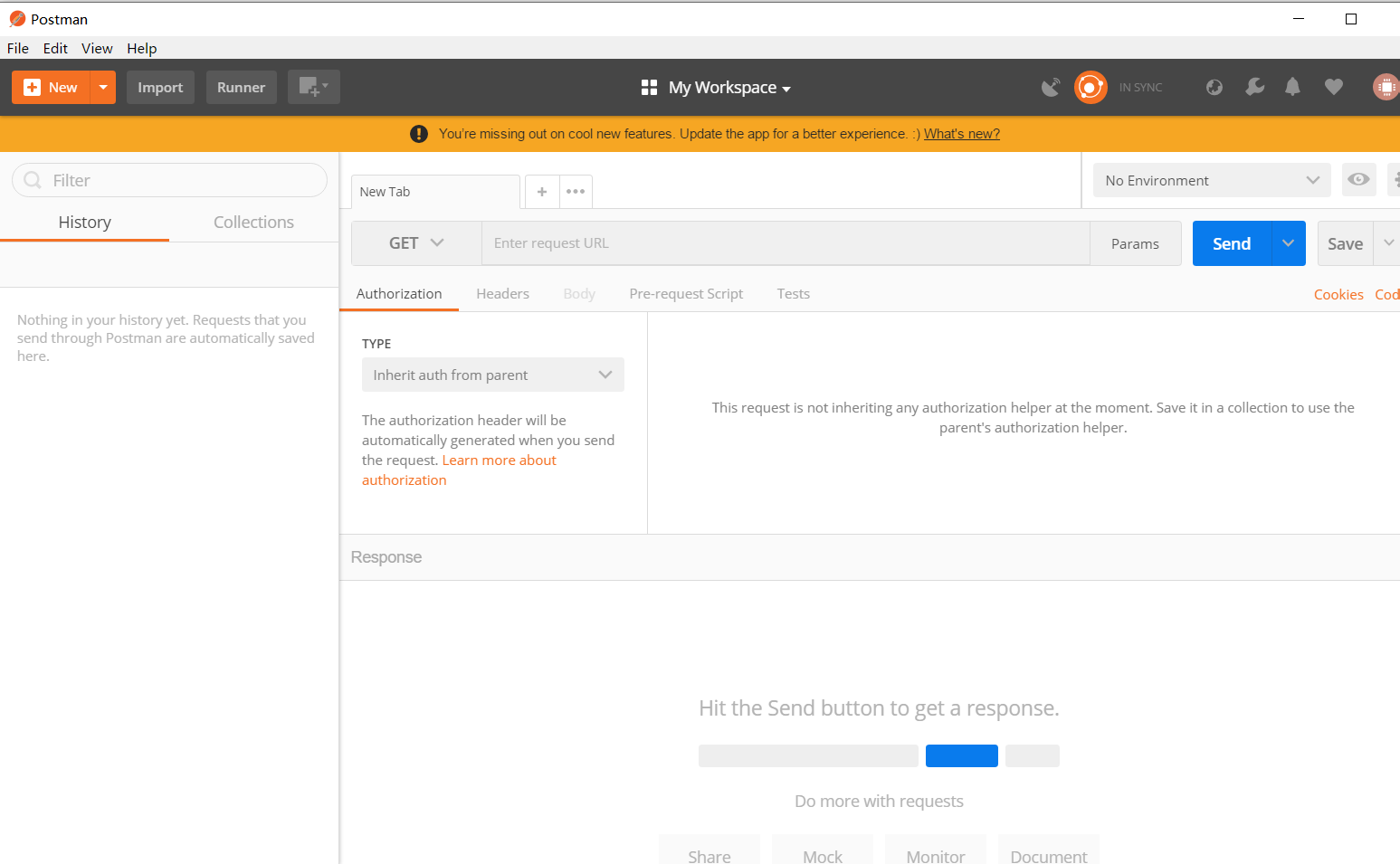The height and width of the screenshot is (864, 1400).
Task: Open the Edit menu
Action: coord(55,48)
